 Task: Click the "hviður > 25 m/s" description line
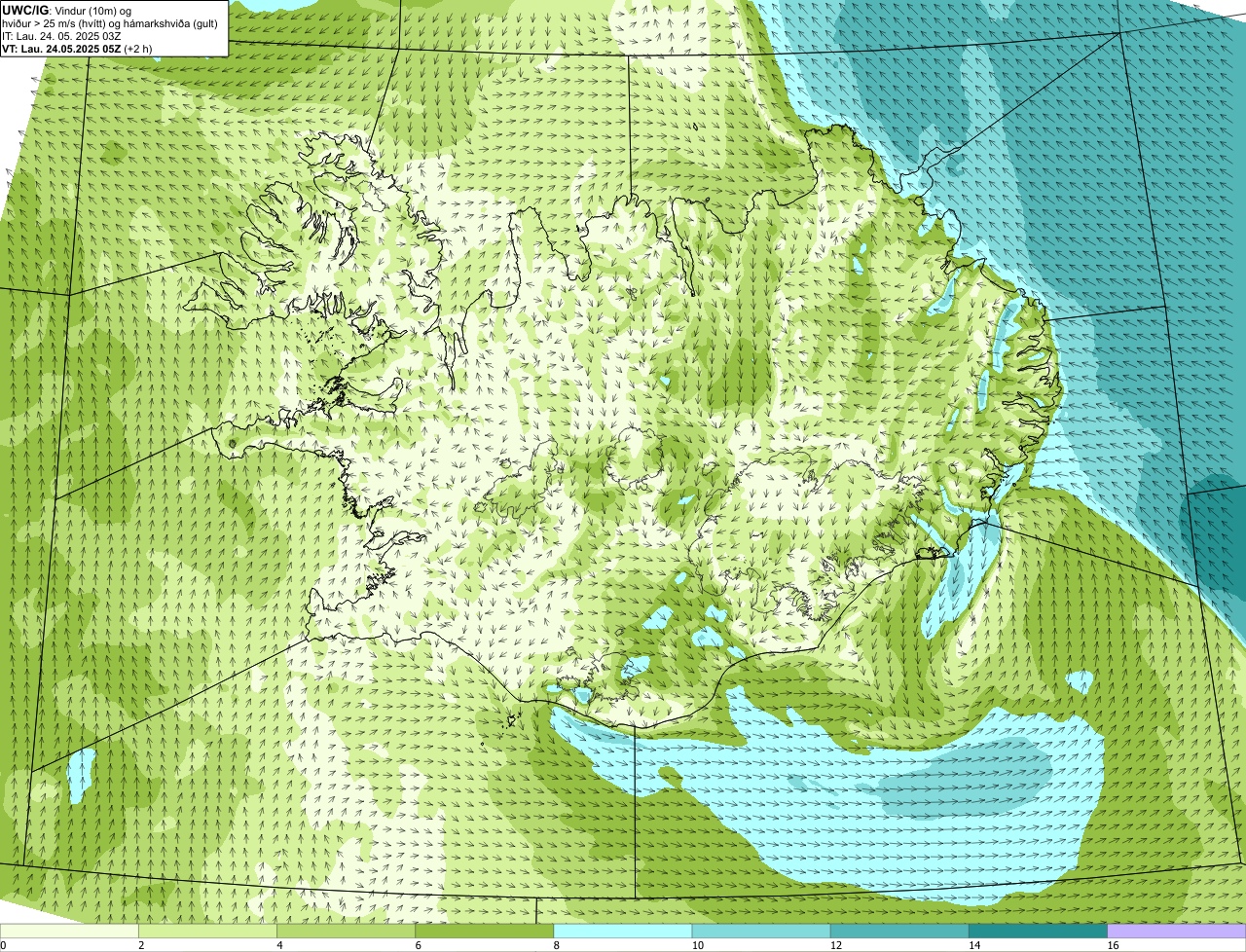click(110, 22)
